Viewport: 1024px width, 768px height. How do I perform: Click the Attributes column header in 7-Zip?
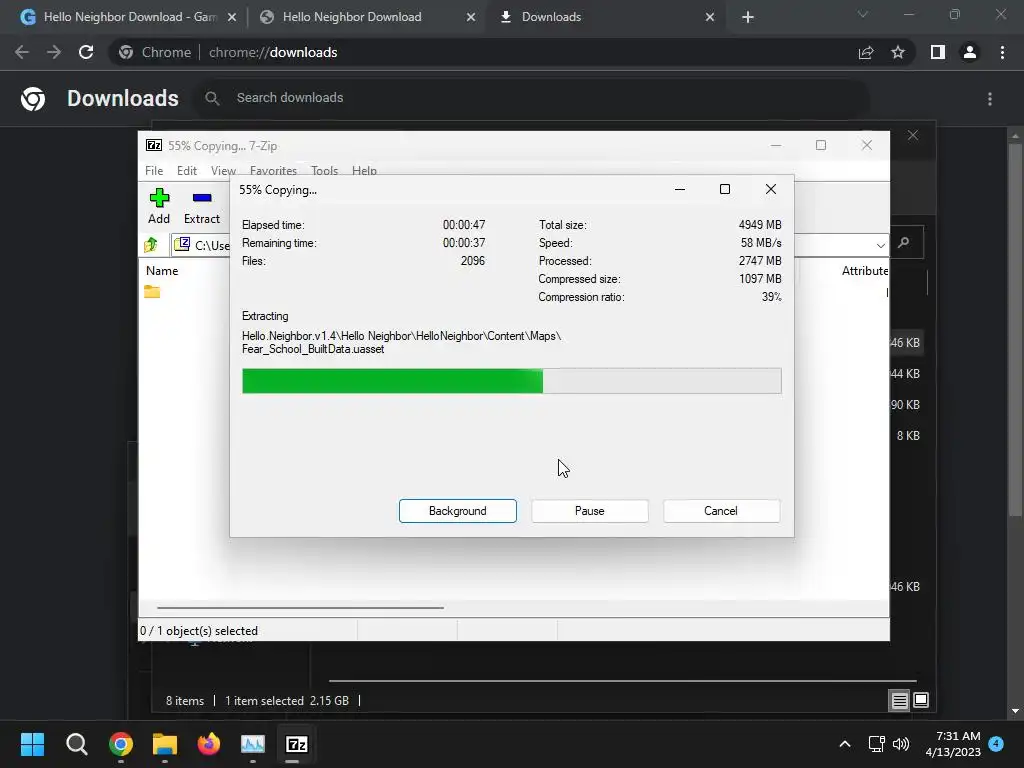865,270
